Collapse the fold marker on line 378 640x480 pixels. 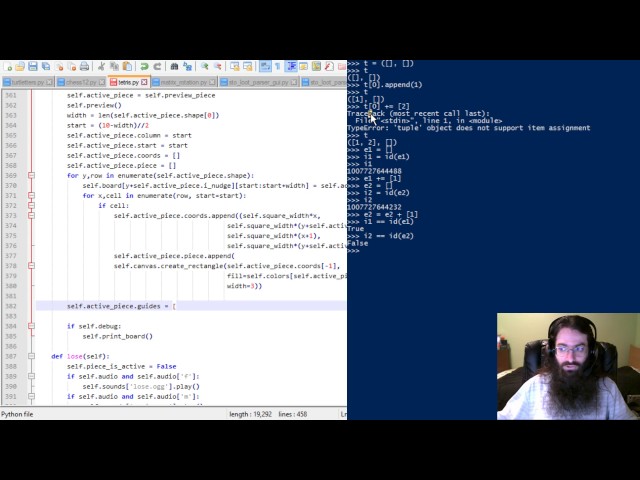coord(31,266)
